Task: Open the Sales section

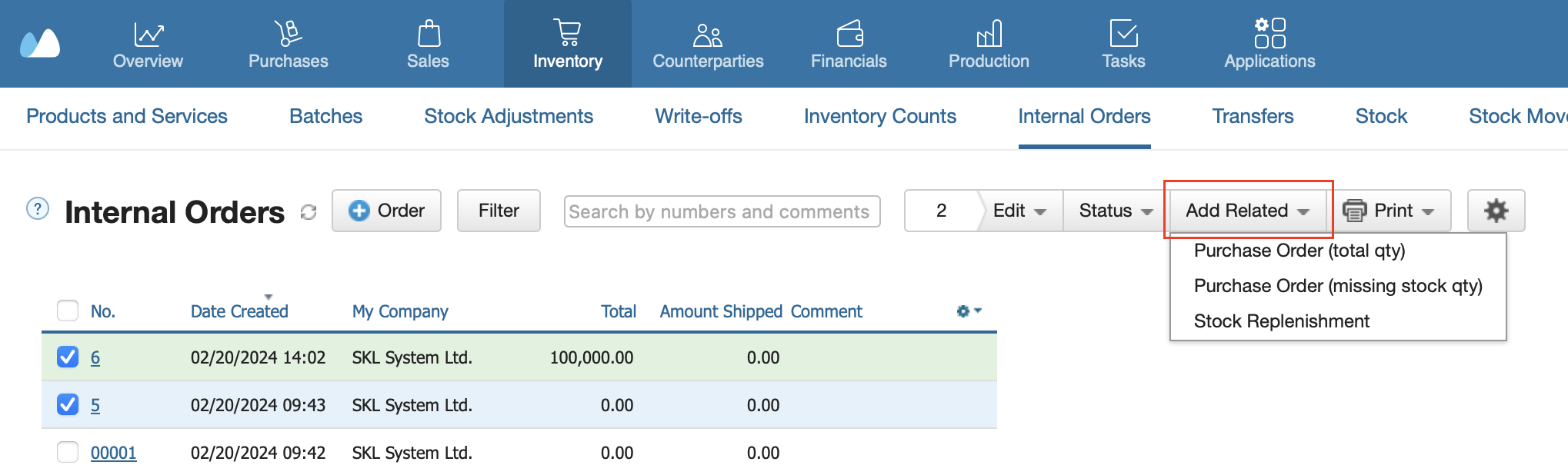Action: 428,45
